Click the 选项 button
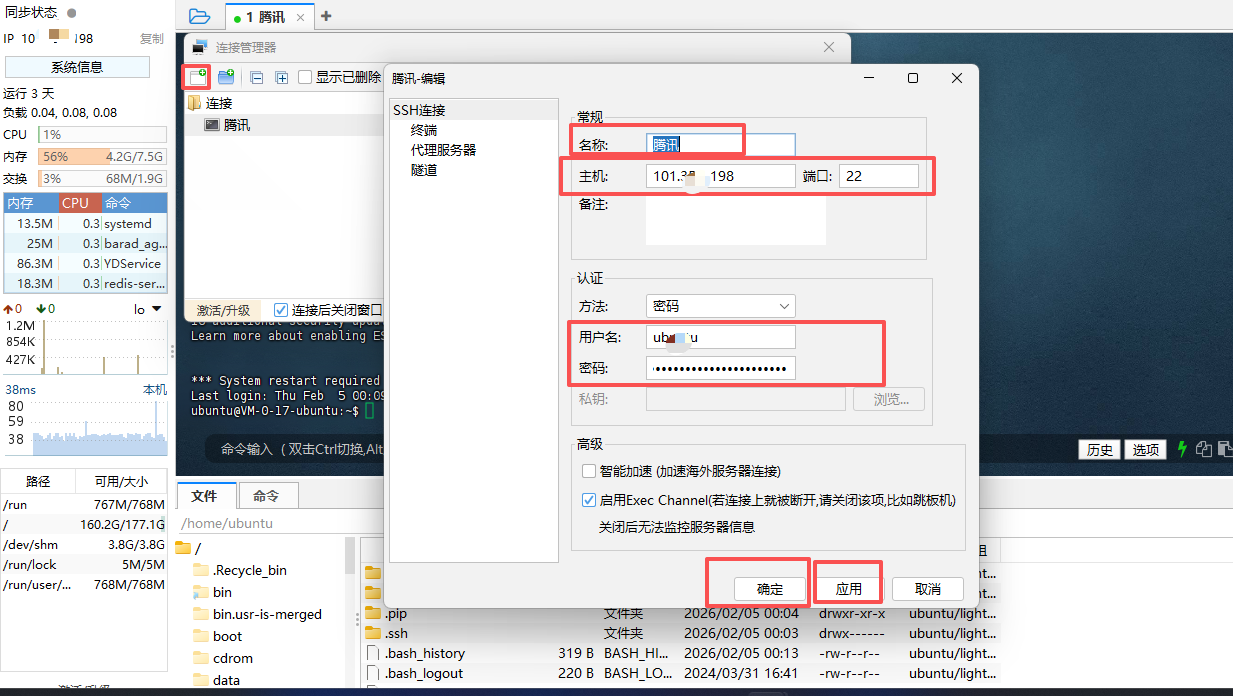Image resolution: width=1233 pixels, height=696 pixels. point(1146,450)
